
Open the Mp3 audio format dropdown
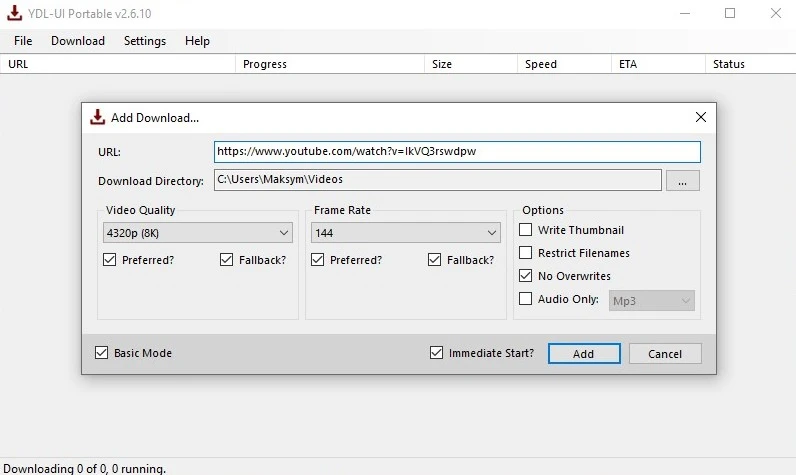(652, 300)
